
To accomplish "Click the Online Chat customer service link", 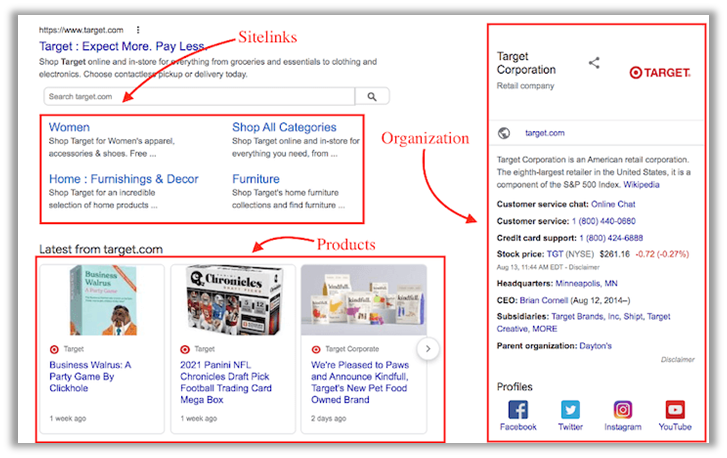I will (613, 204).
